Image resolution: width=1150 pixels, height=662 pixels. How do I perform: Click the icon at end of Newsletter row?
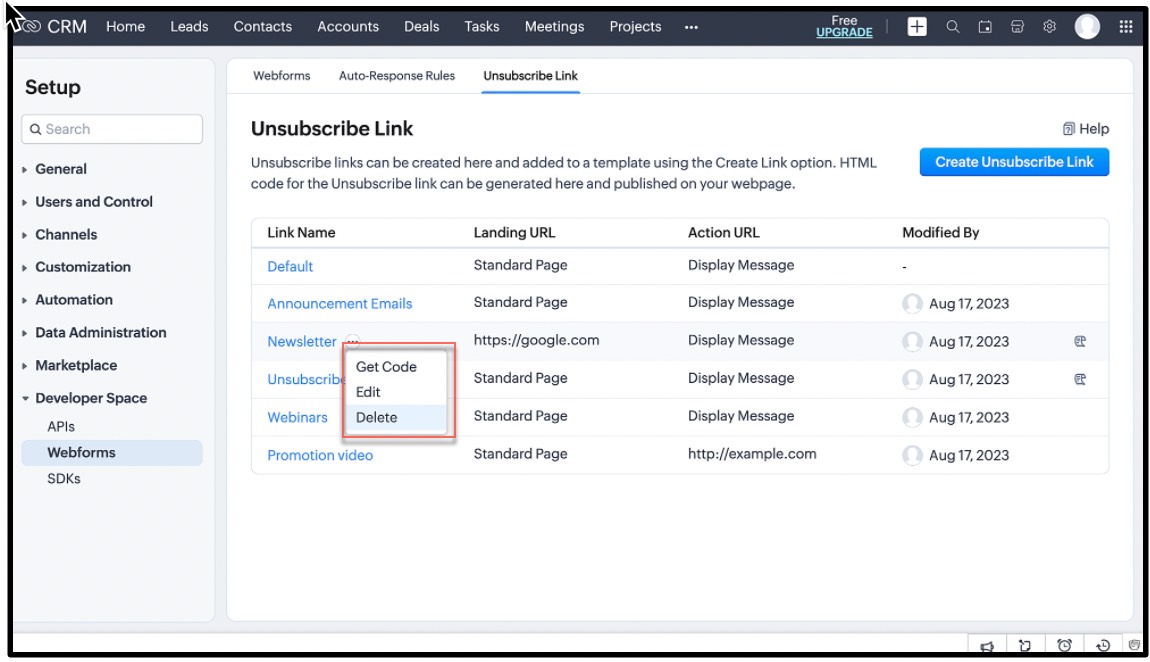(1080, 341)
